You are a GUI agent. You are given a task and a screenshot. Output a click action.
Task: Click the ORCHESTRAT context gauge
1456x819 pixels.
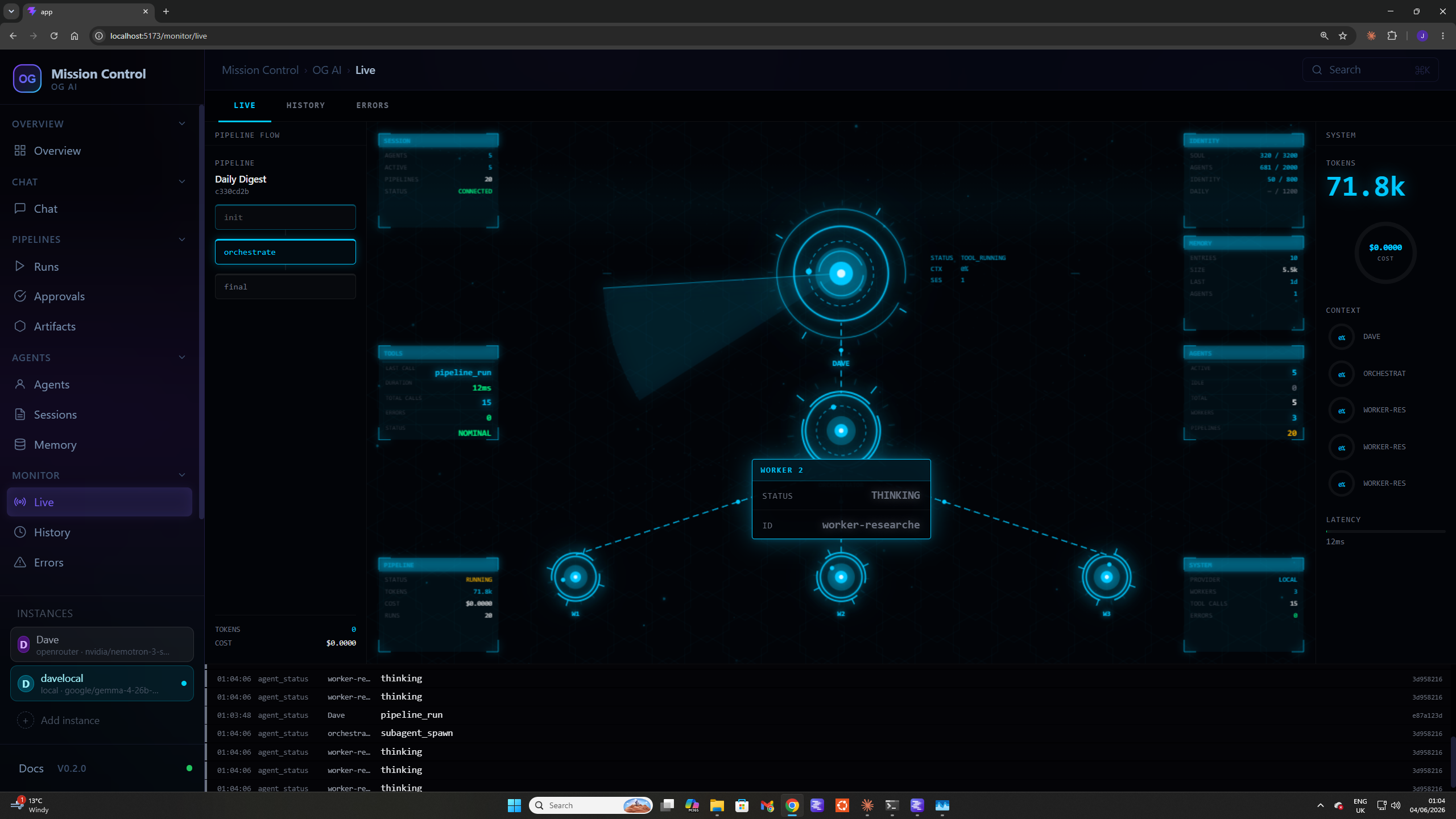pos(1341,374)
